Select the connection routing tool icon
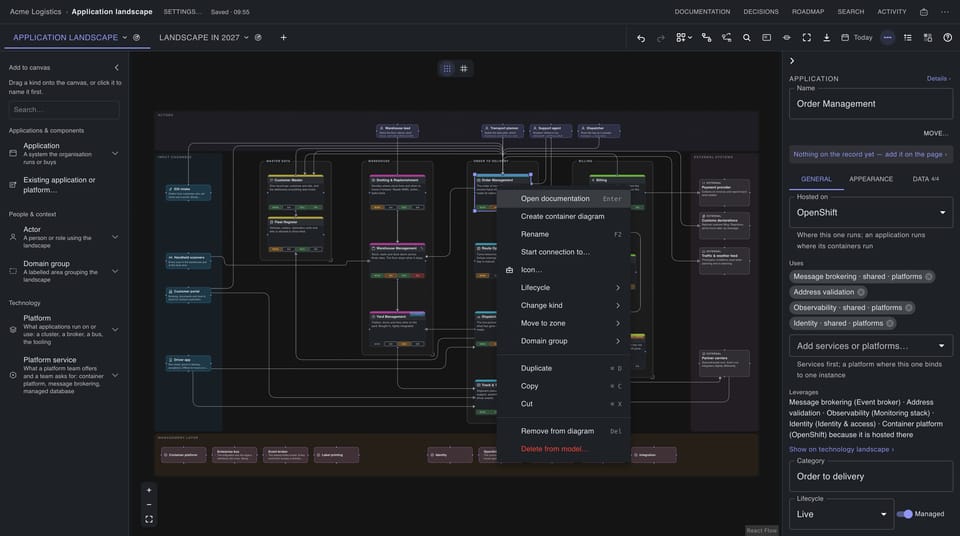This screenshot has width=960, height=536. pos(707,38)
